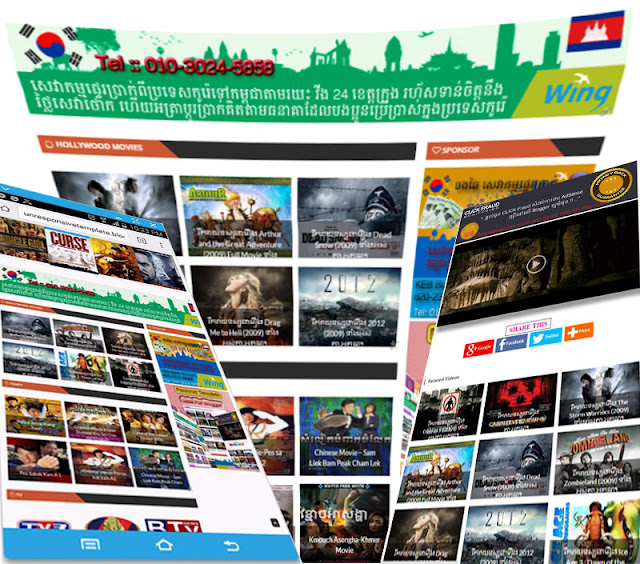Click the phone browser URL address bar

point(76,224)
